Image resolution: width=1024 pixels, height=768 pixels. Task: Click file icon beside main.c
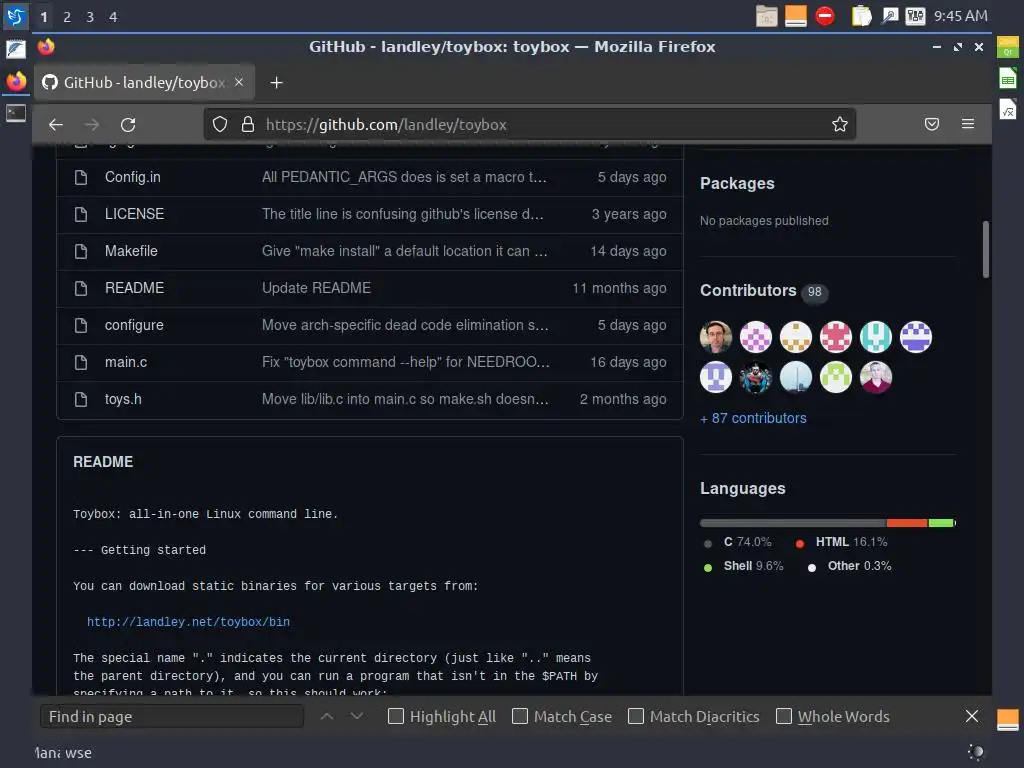point(81,362)
